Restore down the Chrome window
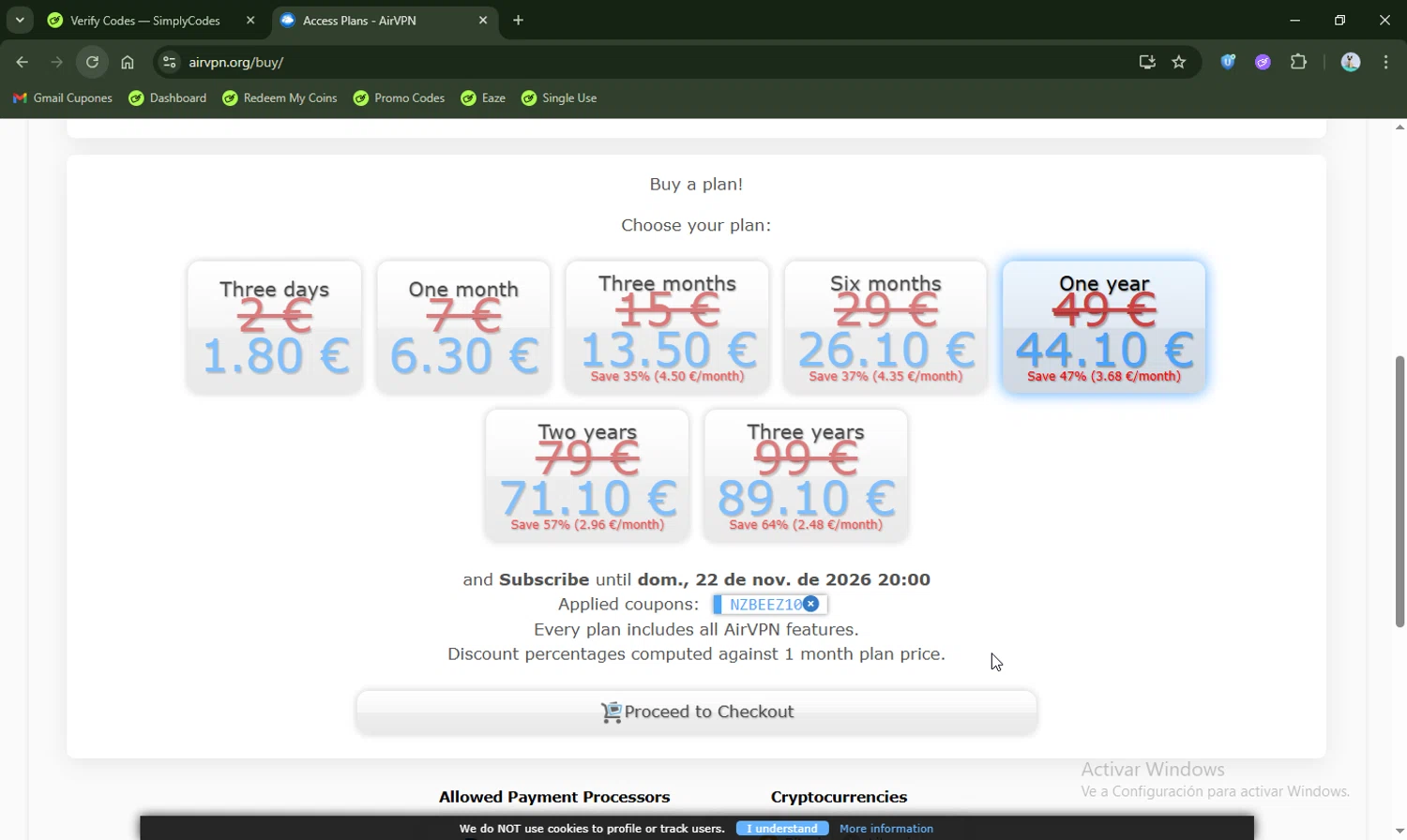Screen dimensions: 1407x840 click(x=1339, y=20)
